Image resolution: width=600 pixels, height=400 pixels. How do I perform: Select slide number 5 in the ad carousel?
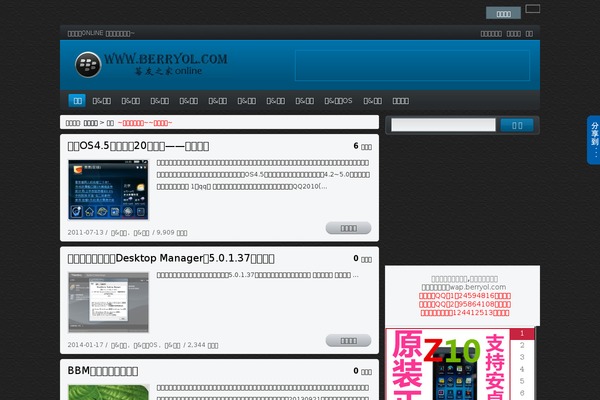pyautogui.click(x=522, y=381)
